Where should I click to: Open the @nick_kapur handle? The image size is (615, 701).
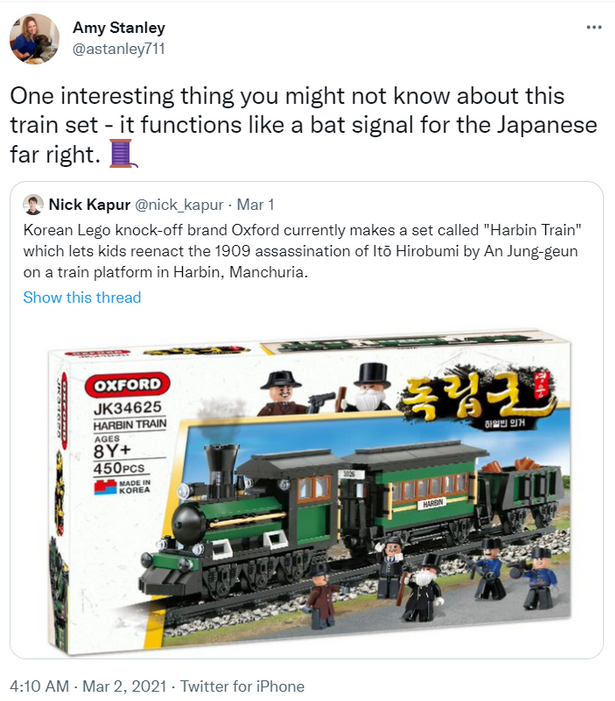click(179, 205)
